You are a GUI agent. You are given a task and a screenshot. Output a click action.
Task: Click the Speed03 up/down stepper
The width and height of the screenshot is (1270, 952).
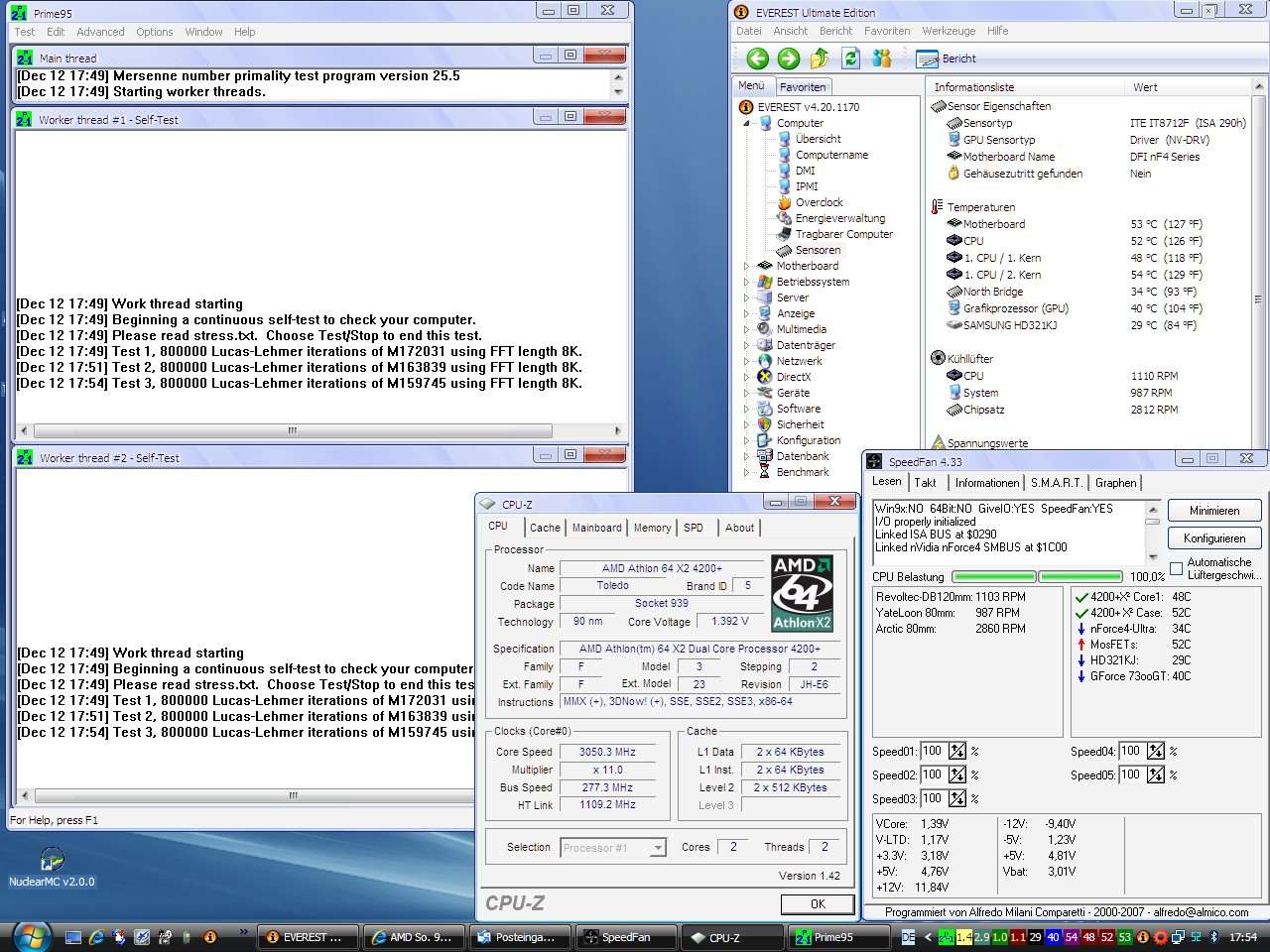pos(957,798)
